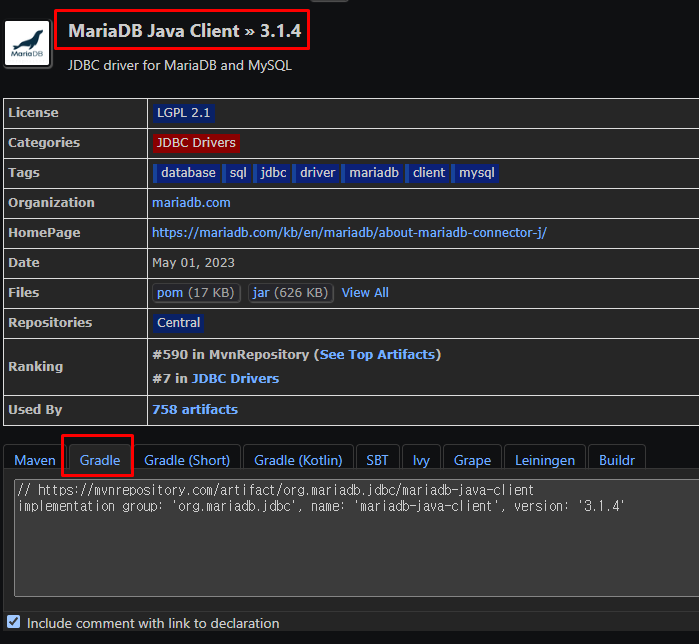The image size is (699, 644).
Task: Switch to the Leiningen tab
Action: coord(545,460)
